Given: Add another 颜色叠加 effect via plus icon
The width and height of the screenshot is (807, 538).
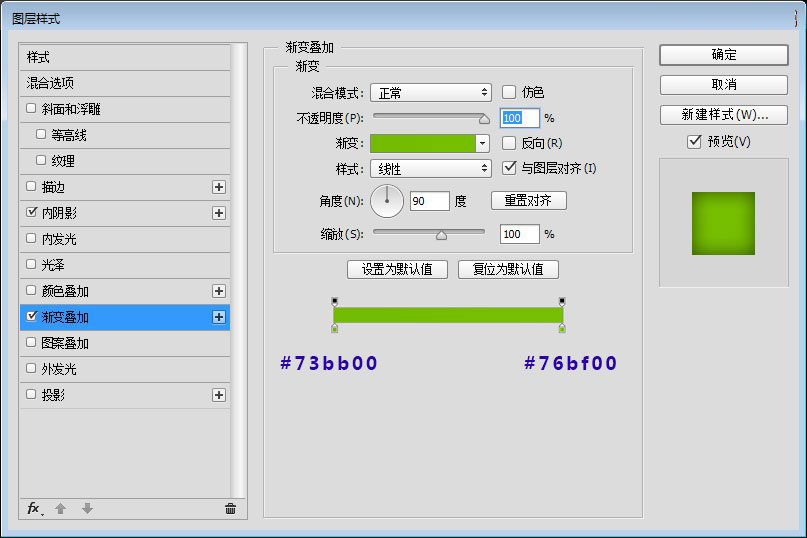Looking at the screenshot, I should [219, 291].
